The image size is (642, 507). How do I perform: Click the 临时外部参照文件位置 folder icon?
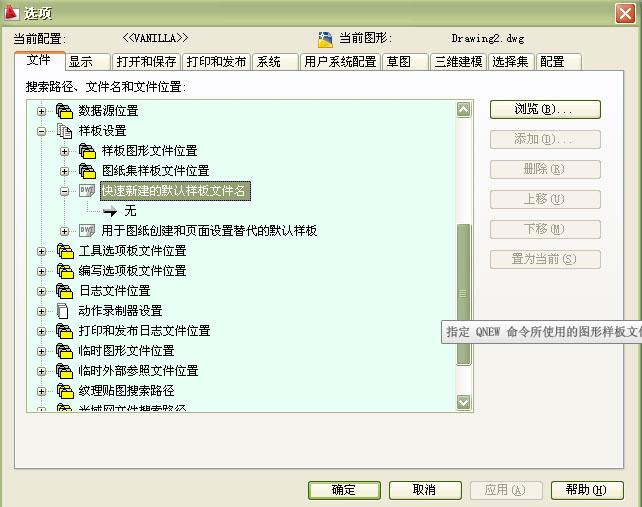pos(64,371)
